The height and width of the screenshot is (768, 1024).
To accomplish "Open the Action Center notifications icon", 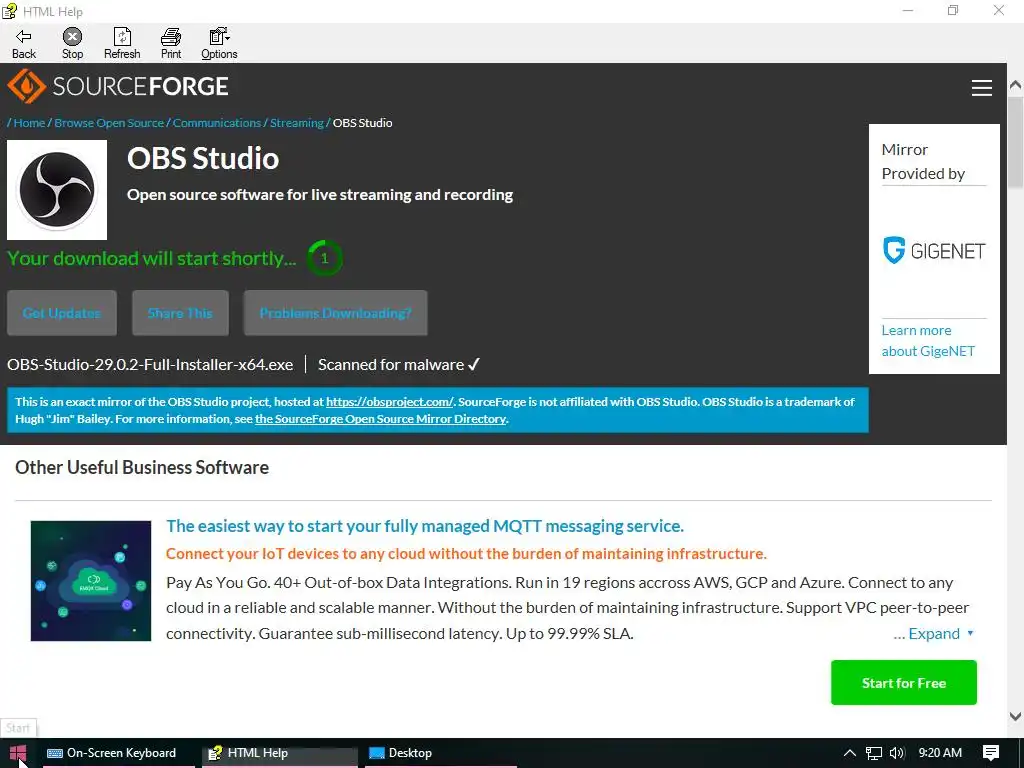I will click(991, 753).
